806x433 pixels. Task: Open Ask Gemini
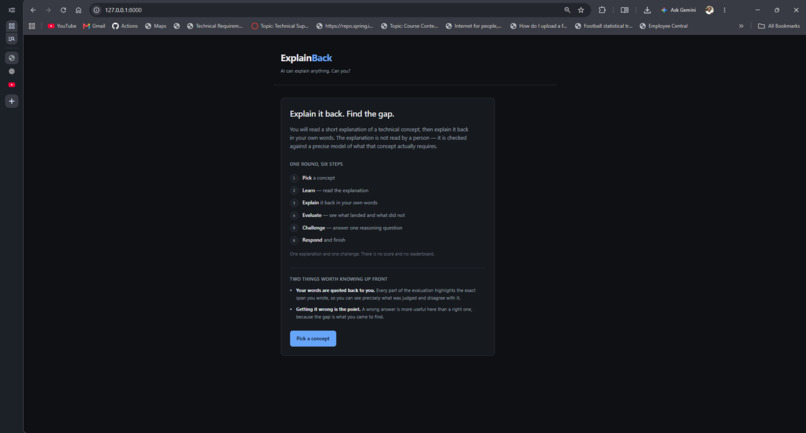679,10
